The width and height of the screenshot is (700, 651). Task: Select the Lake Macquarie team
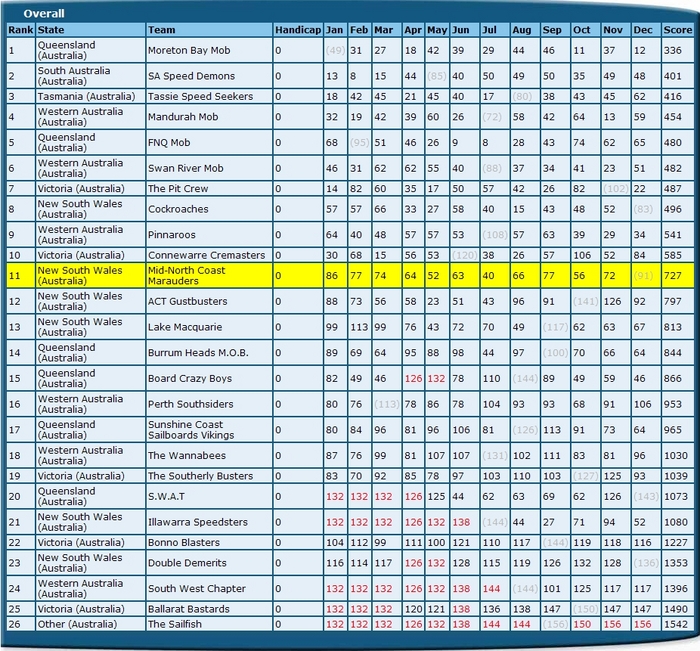pos(185,327)
